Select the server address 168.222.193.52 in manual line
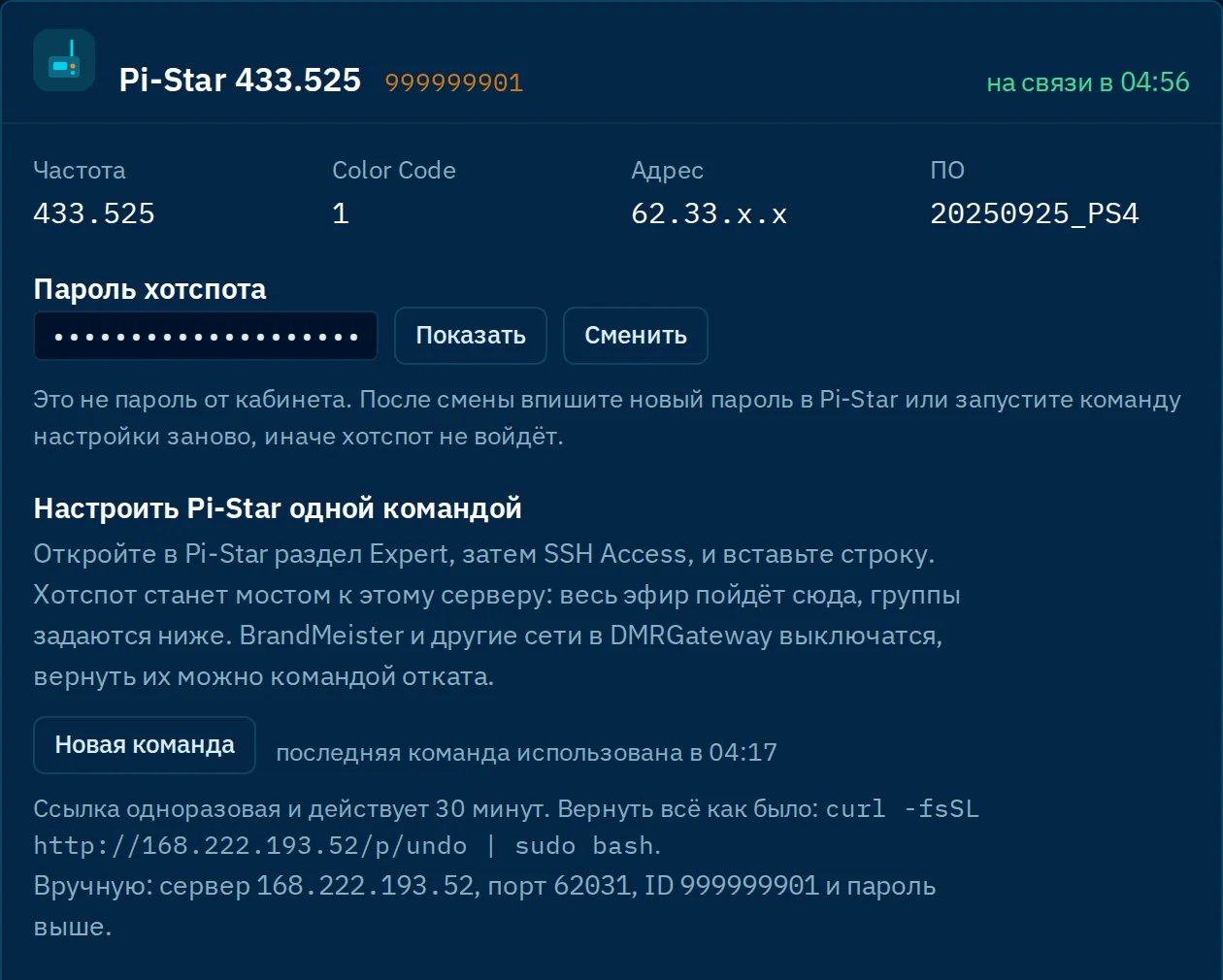The image size is (1223, 980). (365, 886)
